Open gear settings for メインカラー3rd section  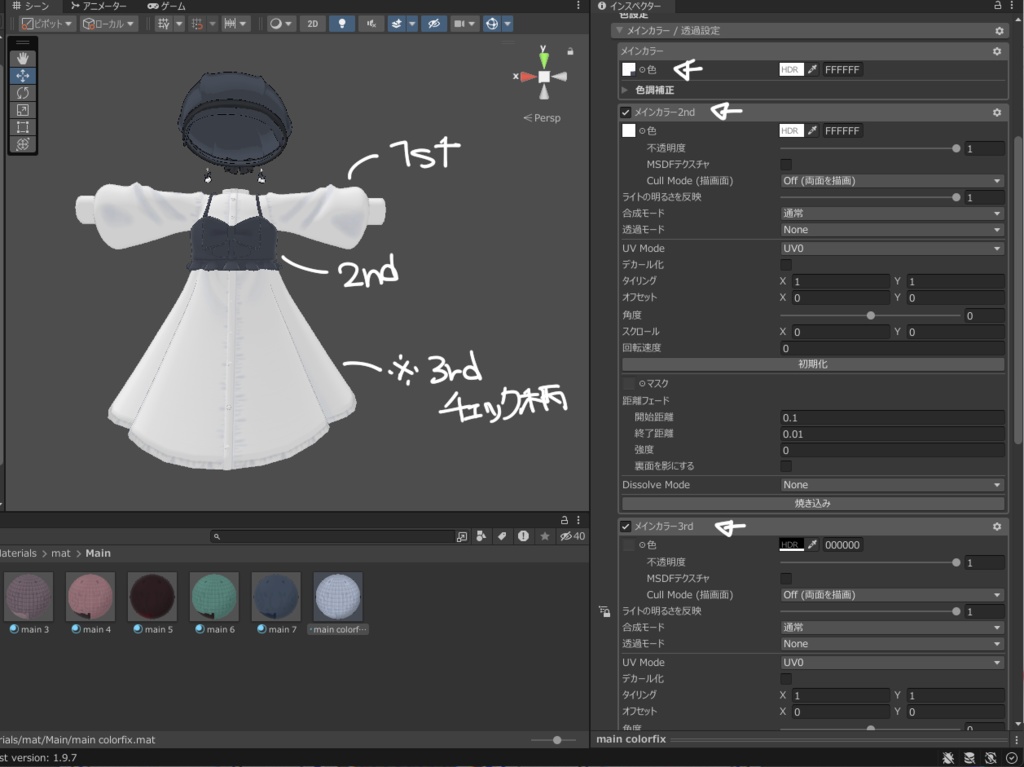click(x=996, y=526)
